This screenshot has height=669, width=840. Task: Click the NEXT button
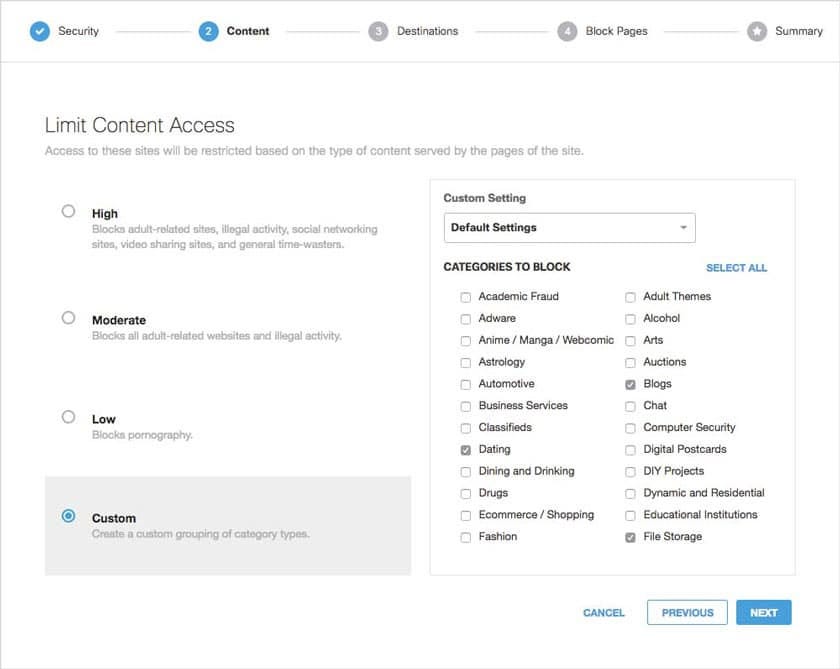(x=763, y=612)
